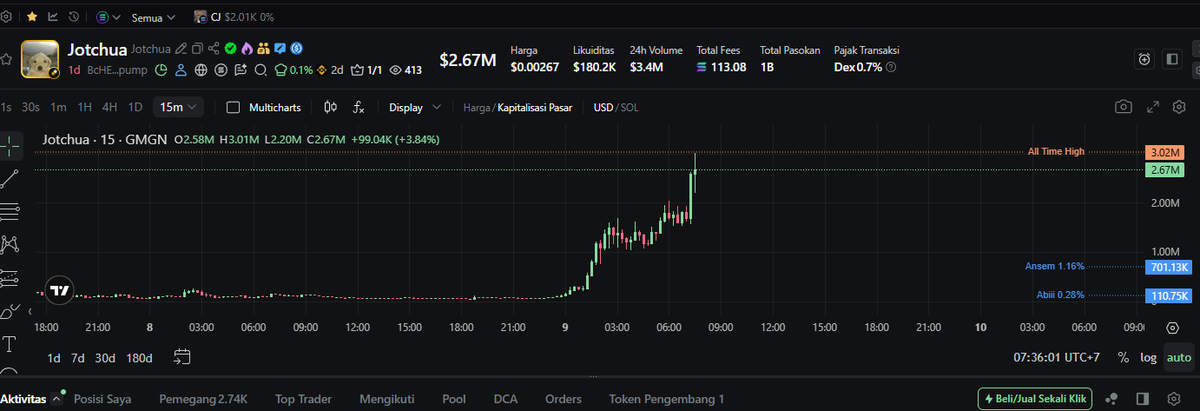Set chart range to 180d
The width and height of the screenshot is (1200, 411).
[139, 357]
